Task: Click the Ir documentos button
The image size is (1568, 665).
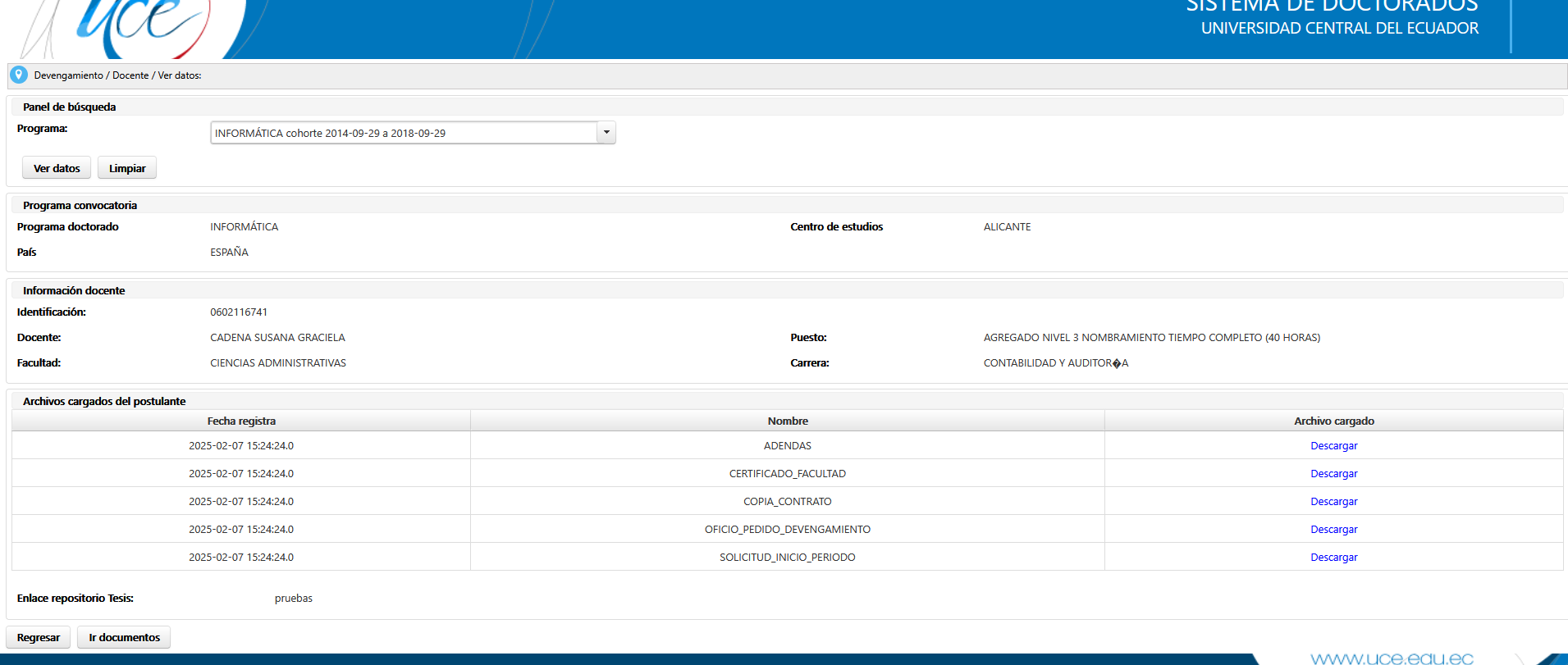Action: [124, 637]
